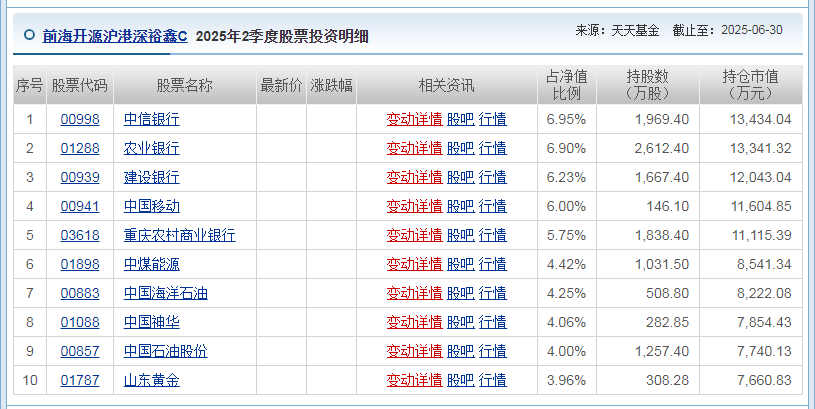The height and width of the screenshot is (409, 815).
Task: Click the circle bullet icon beside fund title
Action: tap(30, 35)
